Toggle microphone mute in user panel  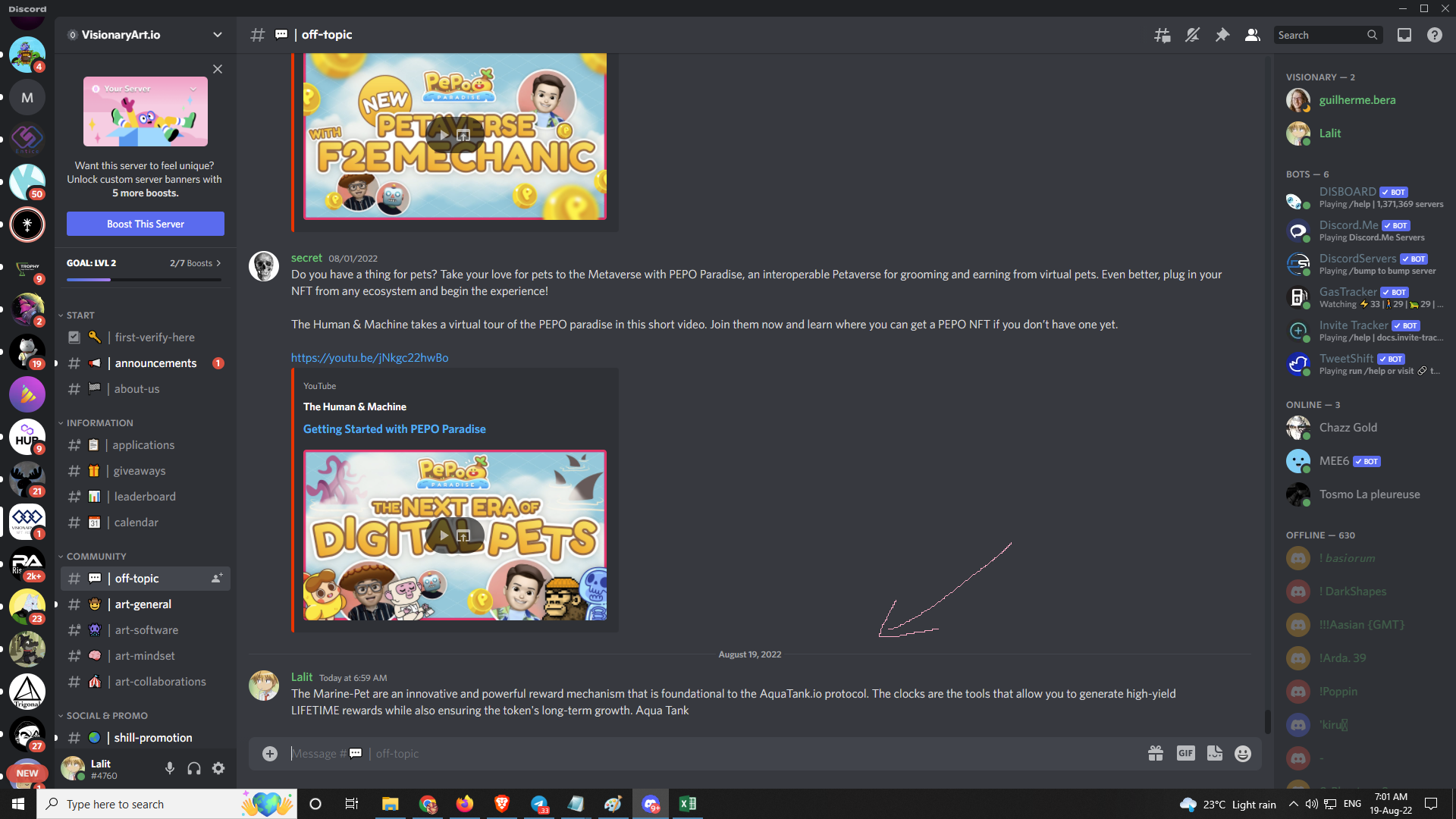(x=170, y=769)
